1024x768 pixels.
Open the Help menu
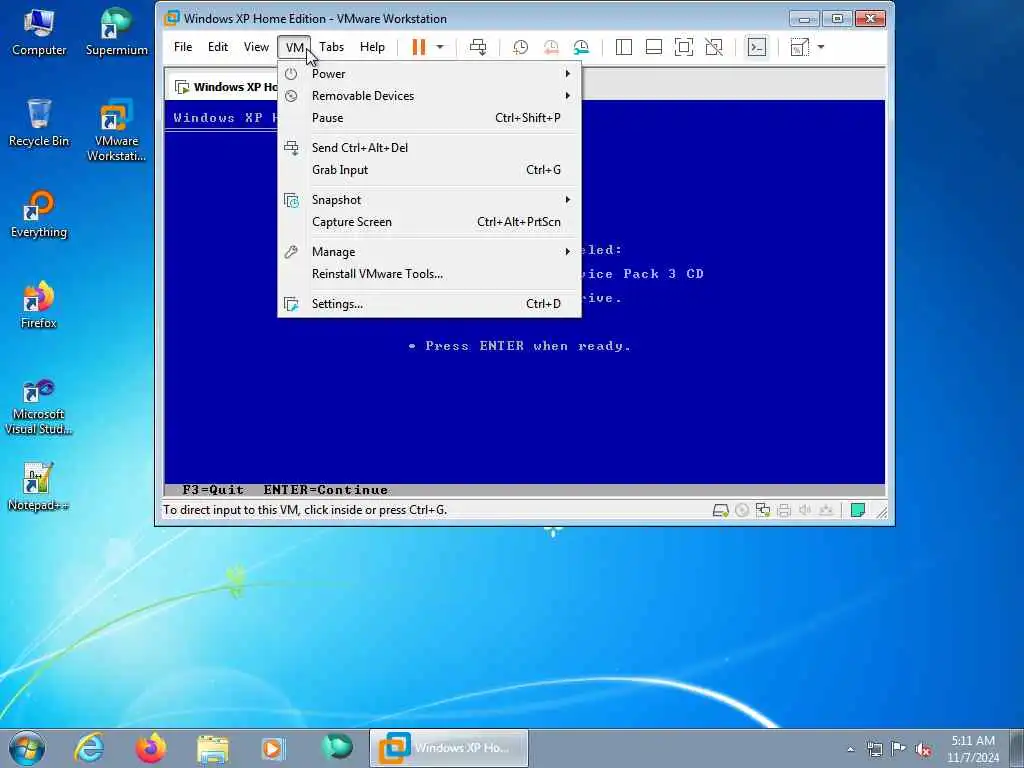tap(372, 47)
